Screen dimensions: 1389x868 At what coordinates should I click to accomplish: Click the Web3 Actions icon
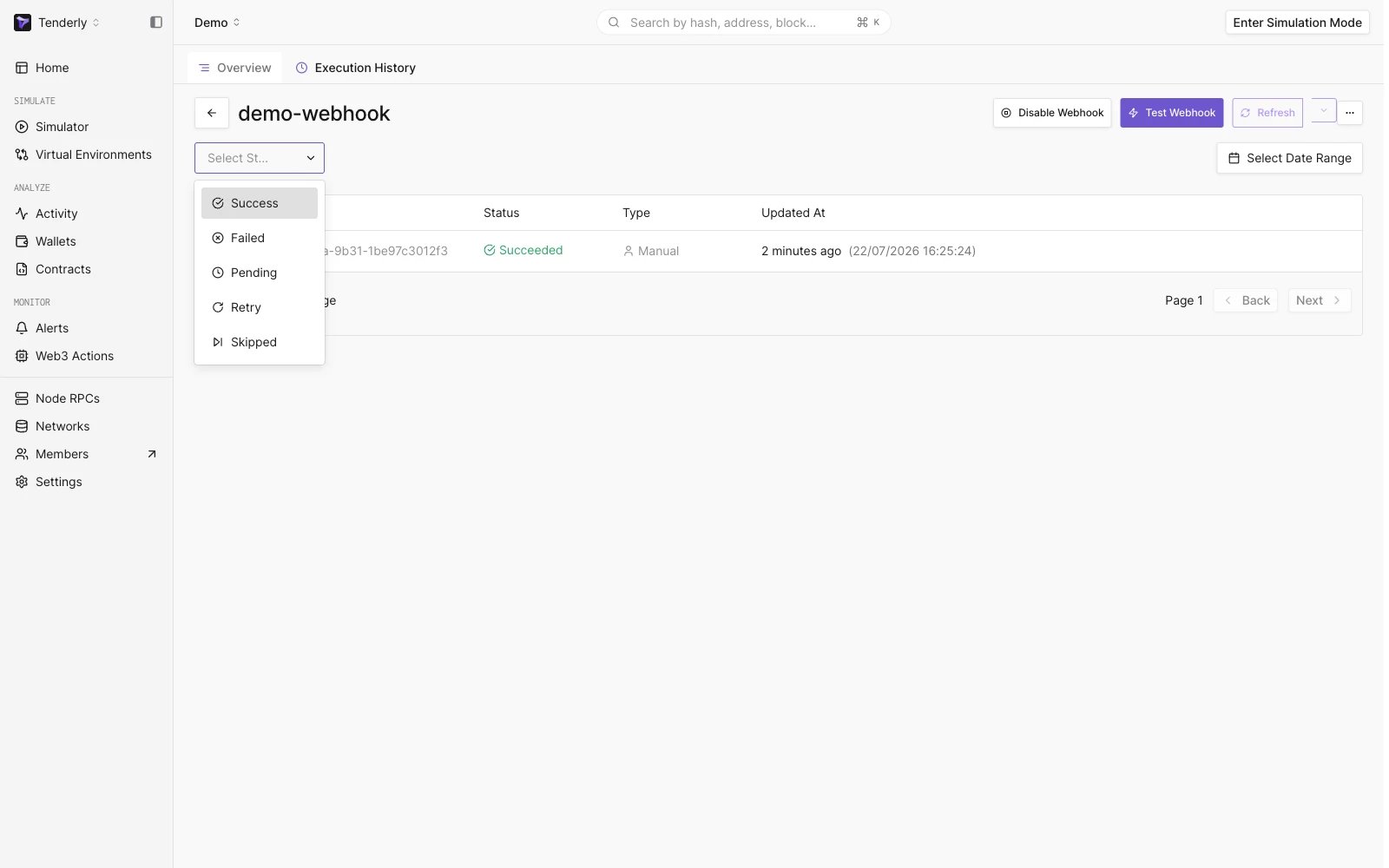tap(22, 356)
